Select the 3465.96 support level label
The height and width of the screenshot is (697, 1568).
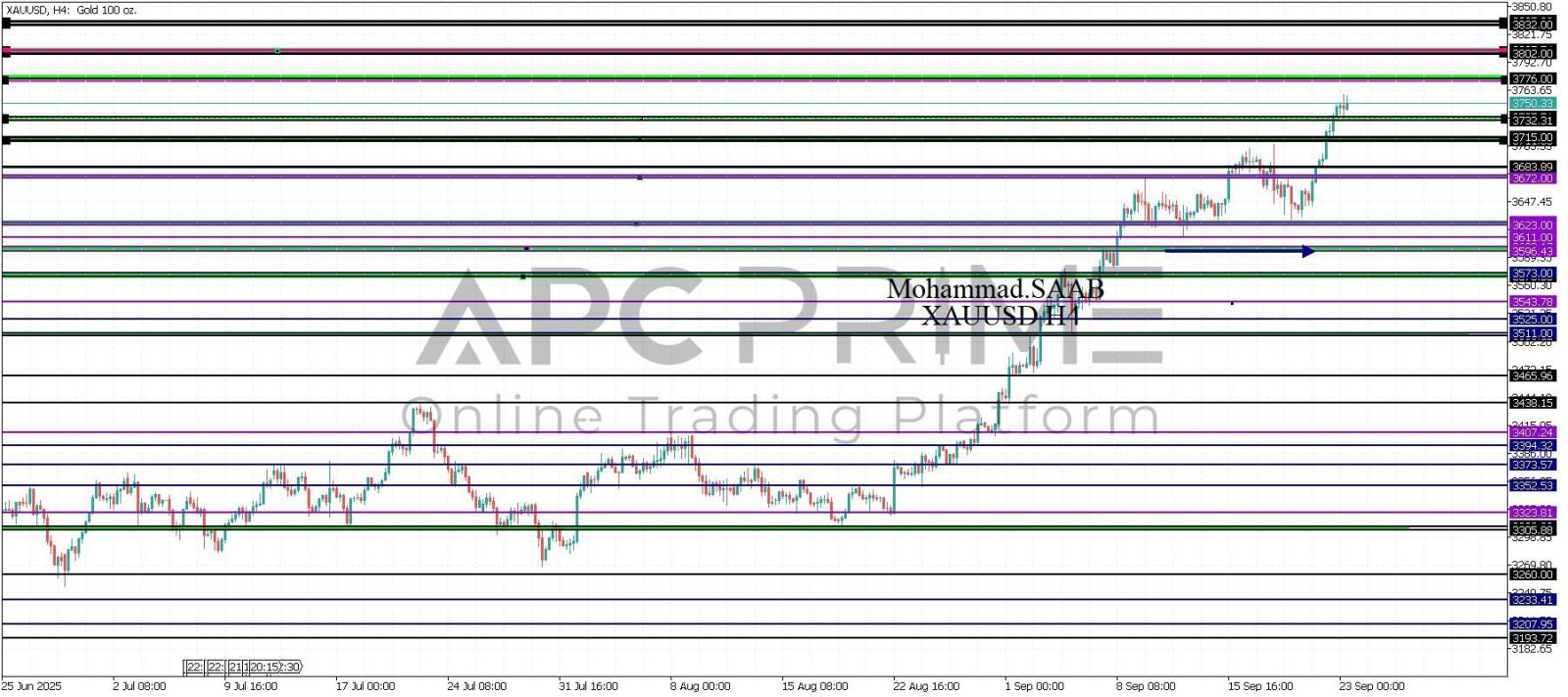point(1532,375)
